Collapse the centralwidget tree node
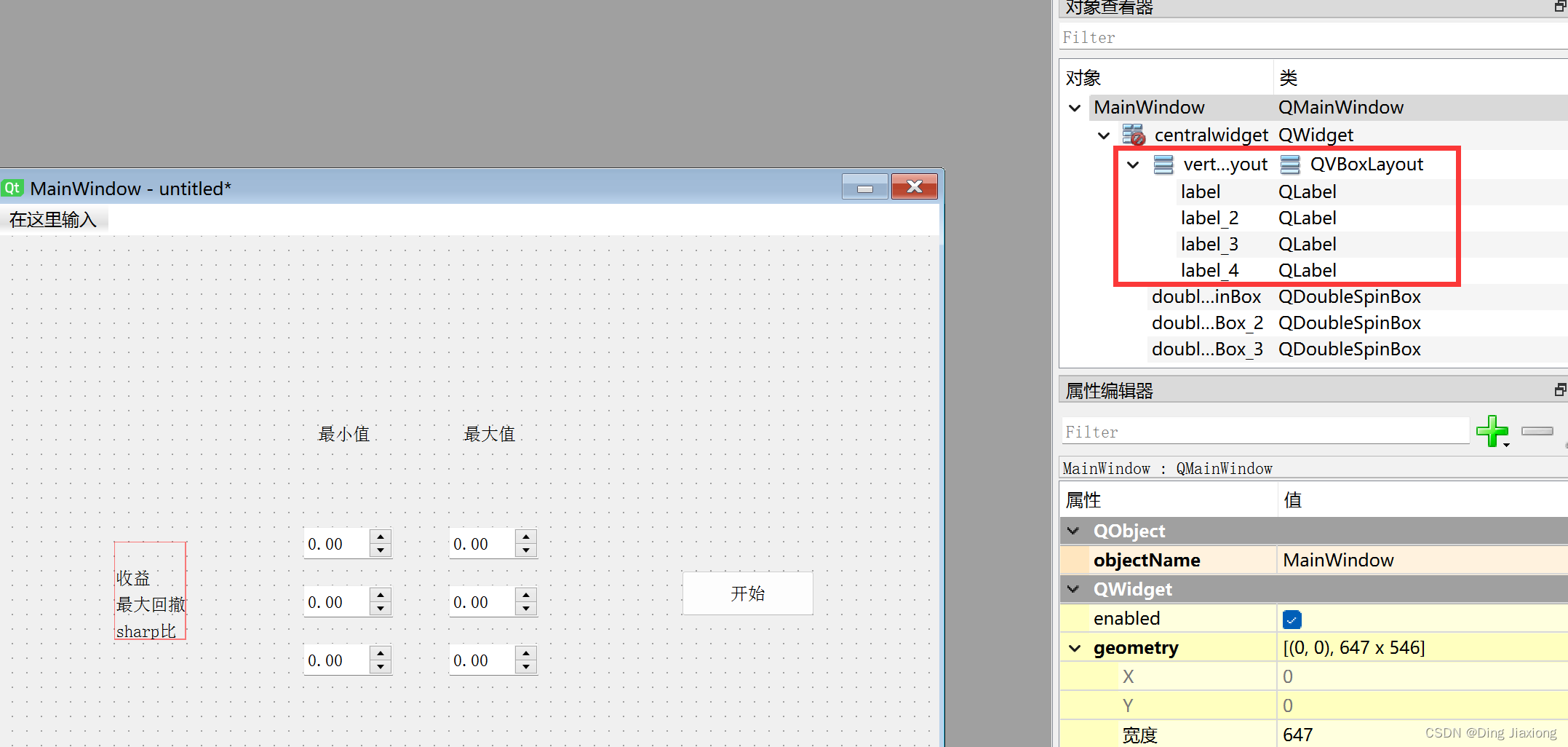 point(1104,135)
